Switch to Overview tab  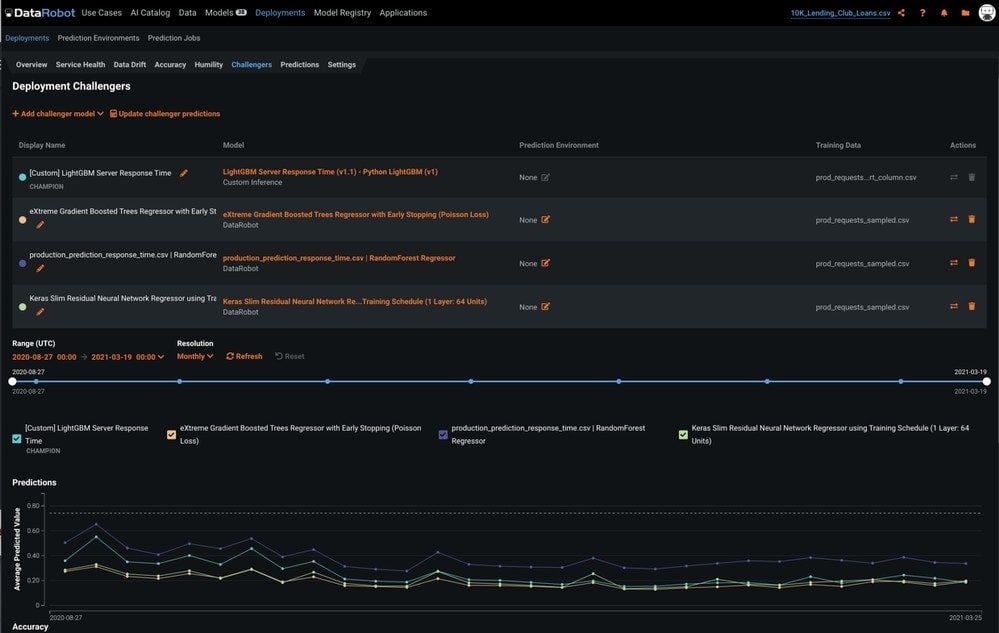click(31, 65)
